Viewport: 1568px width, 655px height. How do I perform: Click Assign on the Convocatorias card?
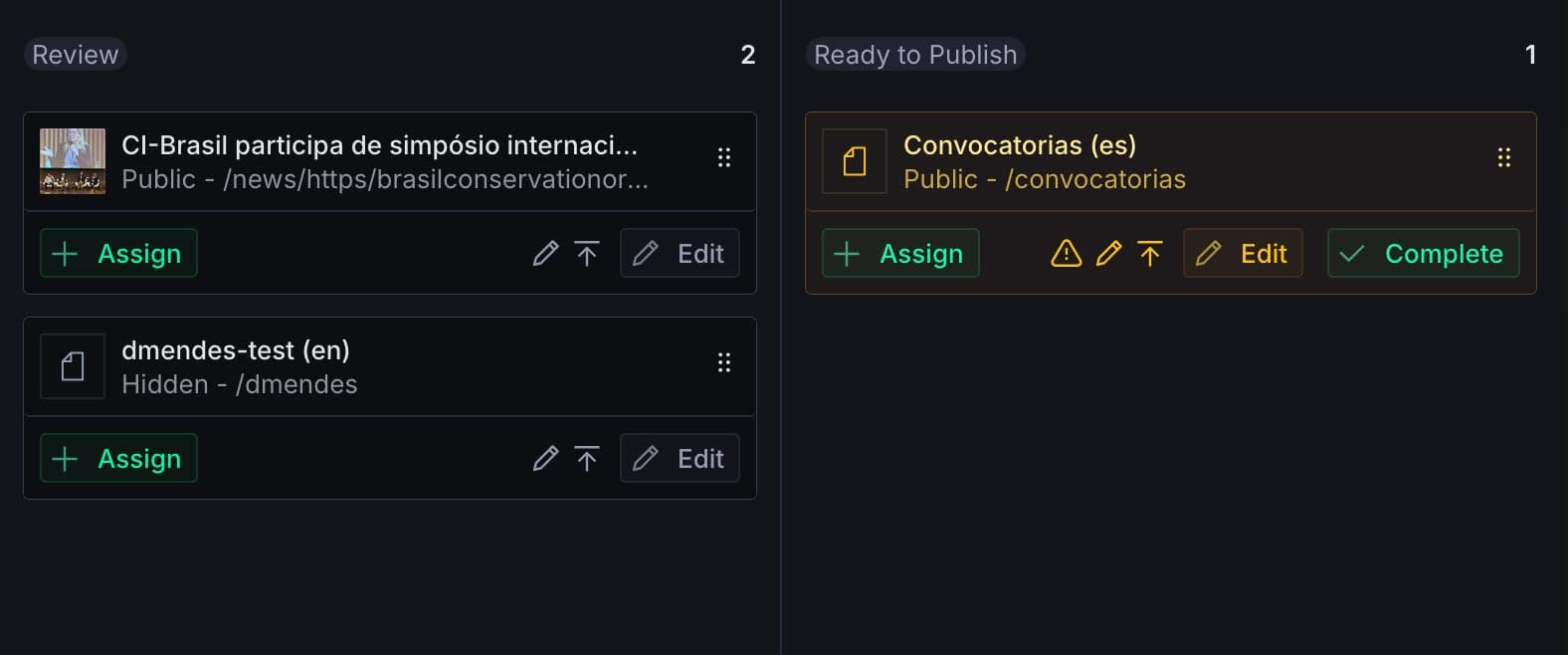pyautogui.click(x=899, y=254)
